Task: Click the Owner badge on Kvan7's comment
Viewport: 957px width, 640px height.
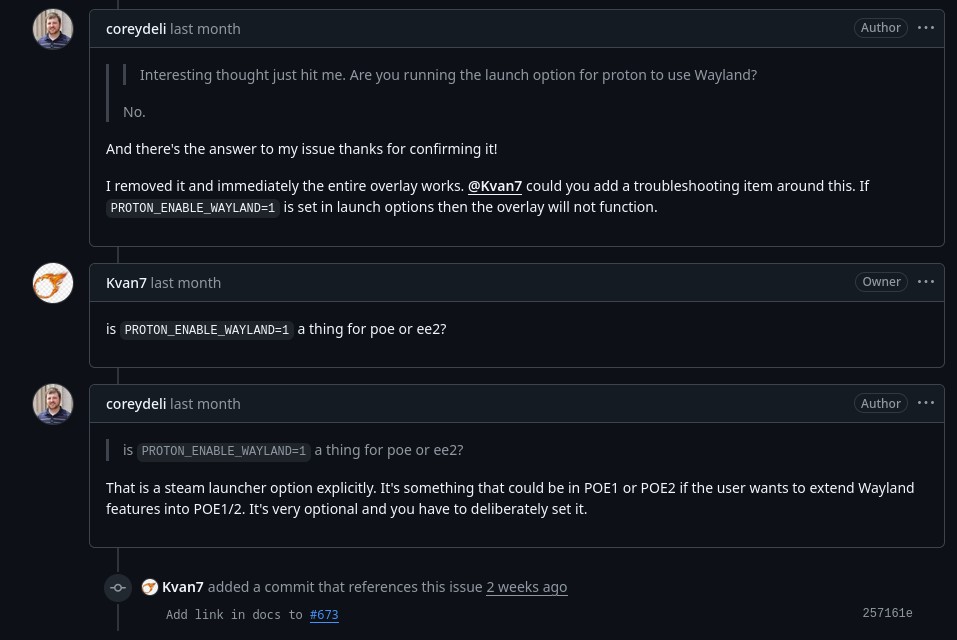Action: click(881, 282)
